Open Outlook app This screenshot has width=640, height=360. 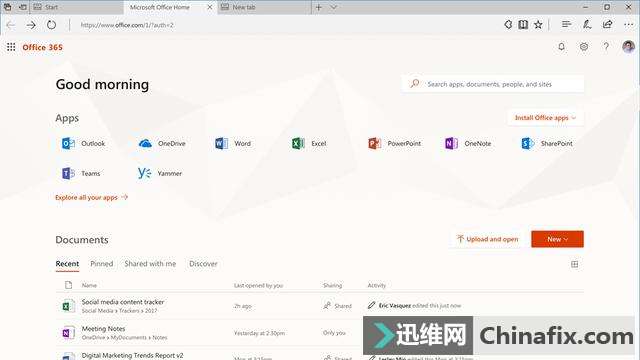pos(84,143)
